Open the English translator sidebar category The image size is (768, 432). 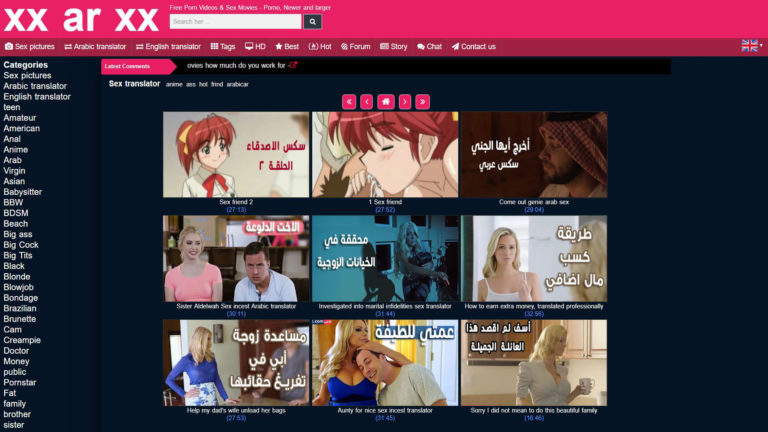tap(37, 97)
